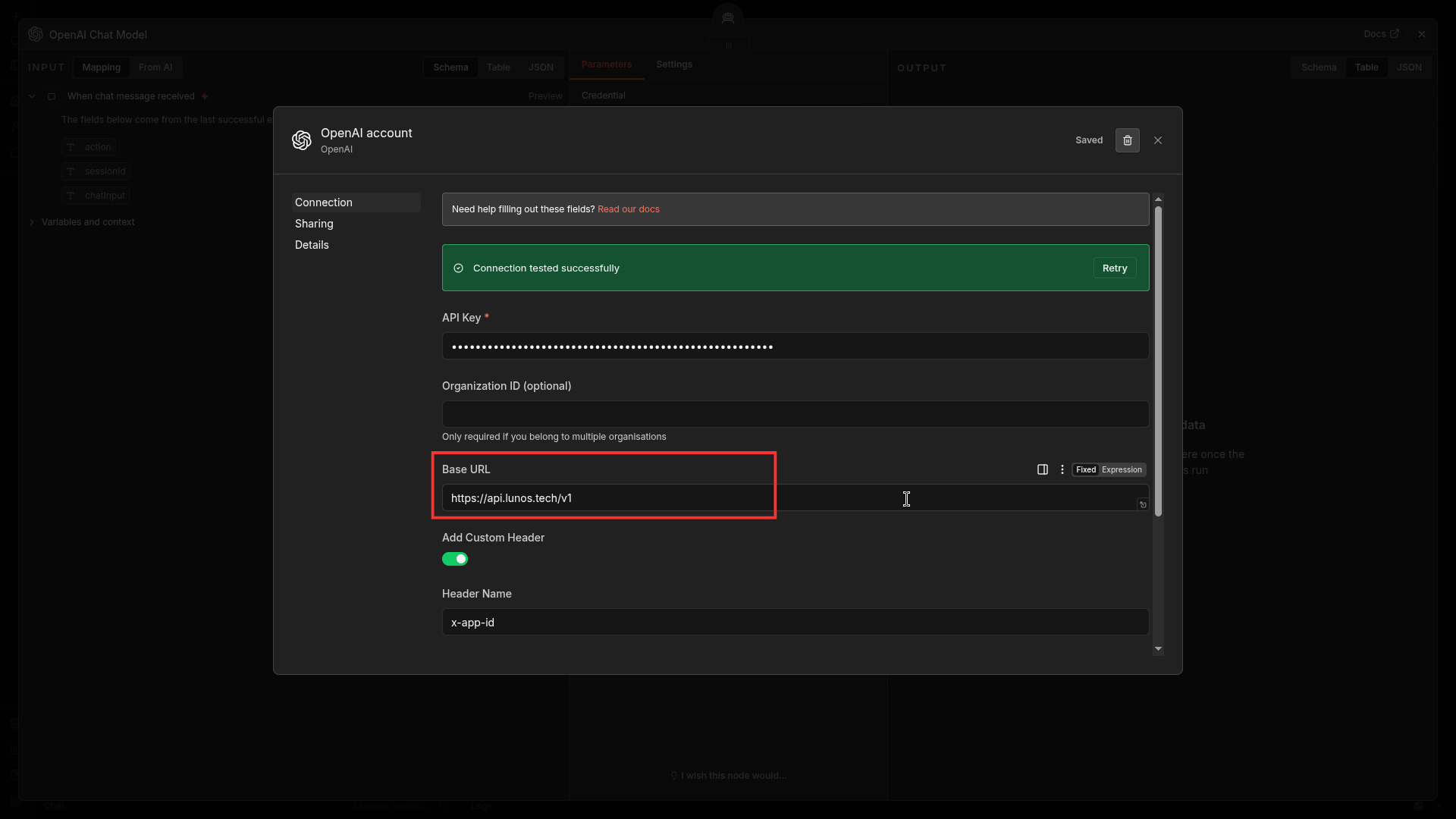
Task: Click the OpenAI logo in the credential header
Action: [302, 140]
